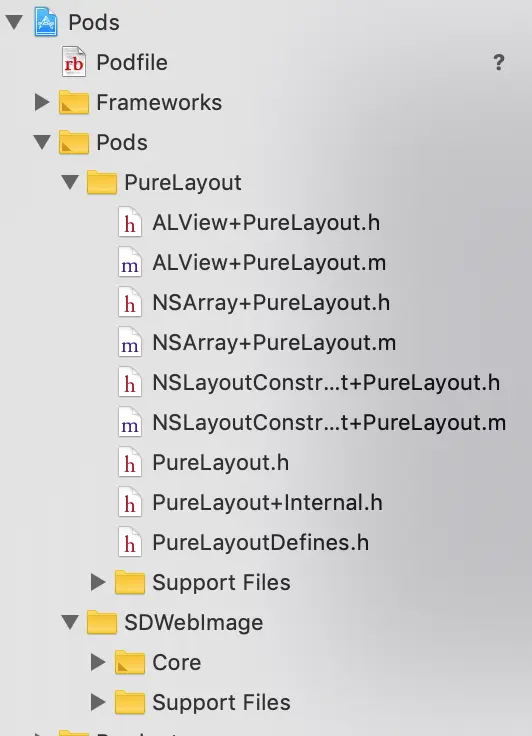This screenshot has height=736, width=532.
Task: Click the SDWebImage Support Files folder icon
Action: tap(130, 703)
